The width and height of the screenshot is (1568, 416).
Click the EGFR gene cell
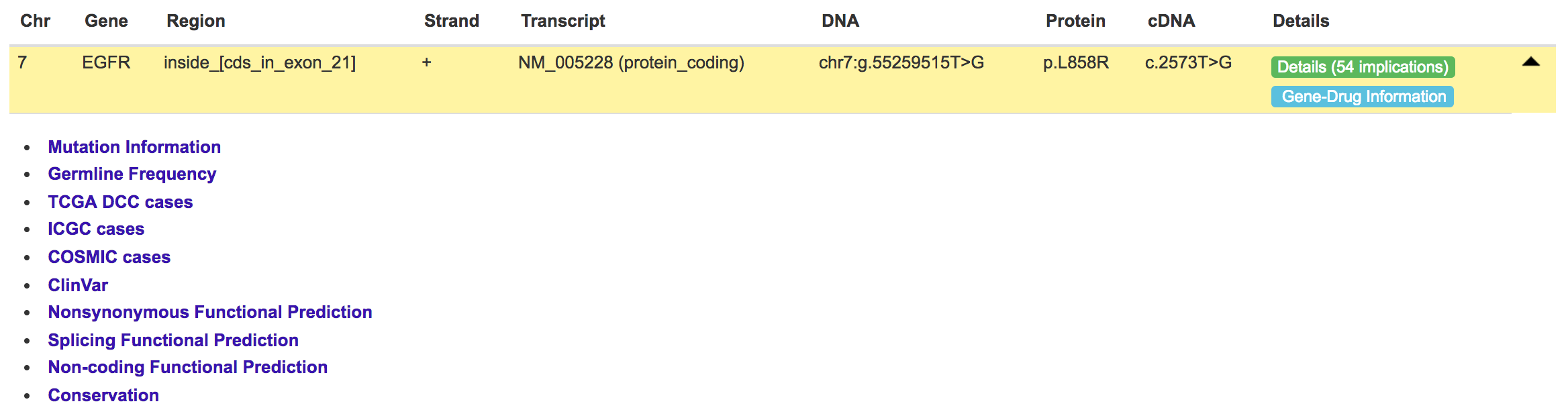pos(106,62)
